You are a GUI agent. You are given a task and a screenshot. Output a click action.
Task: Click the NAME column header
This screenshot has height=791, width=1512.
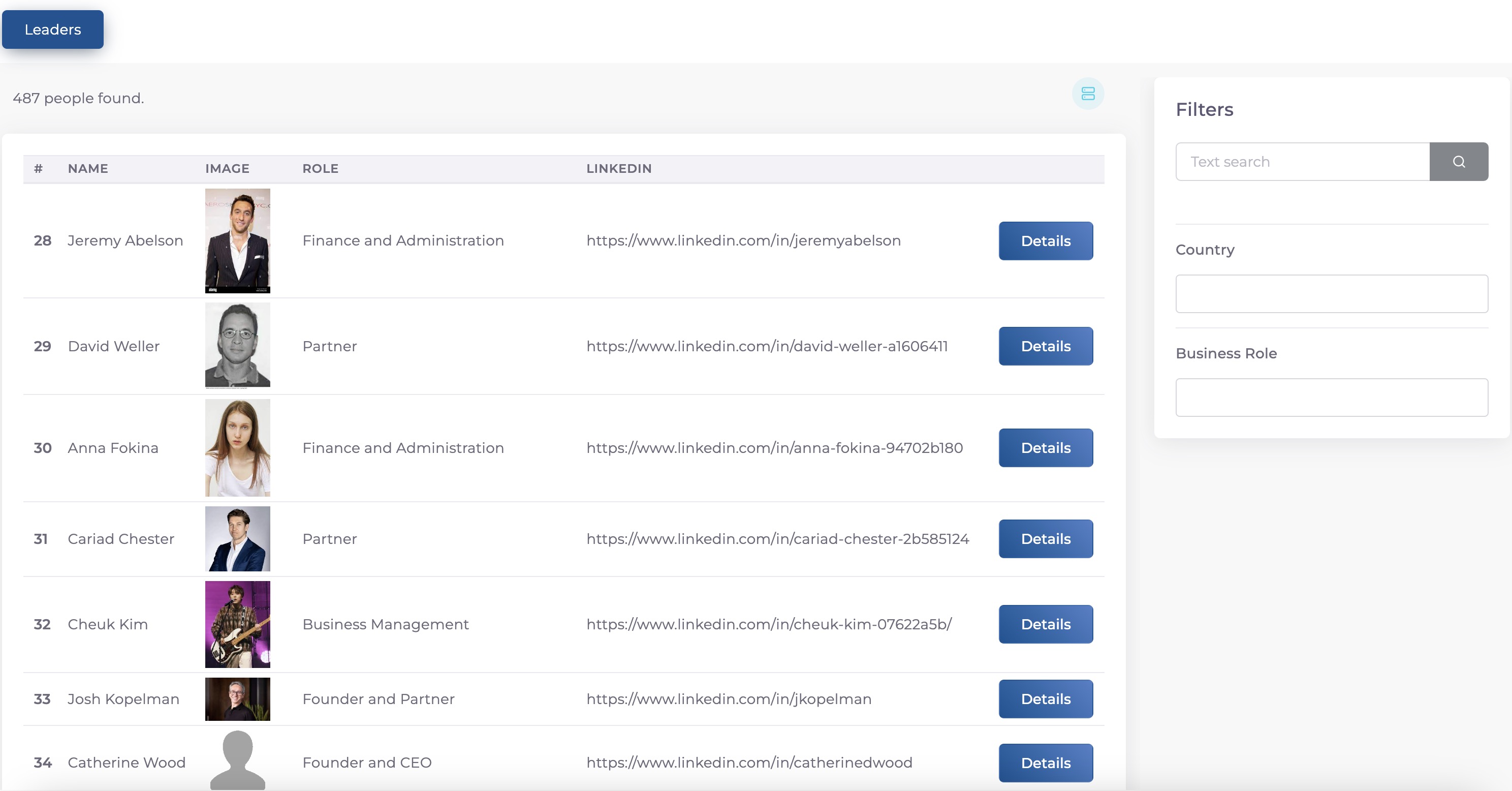[87, 169]
